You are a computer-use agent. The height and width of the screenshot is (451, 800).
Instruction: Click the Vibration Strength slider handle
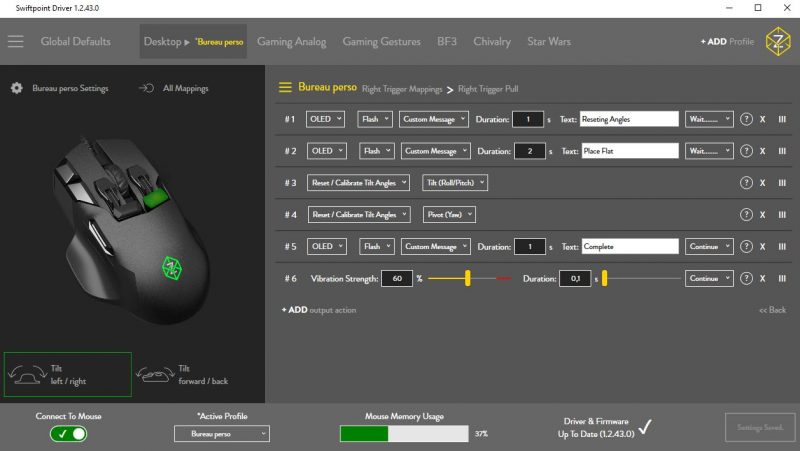[467, 278]
